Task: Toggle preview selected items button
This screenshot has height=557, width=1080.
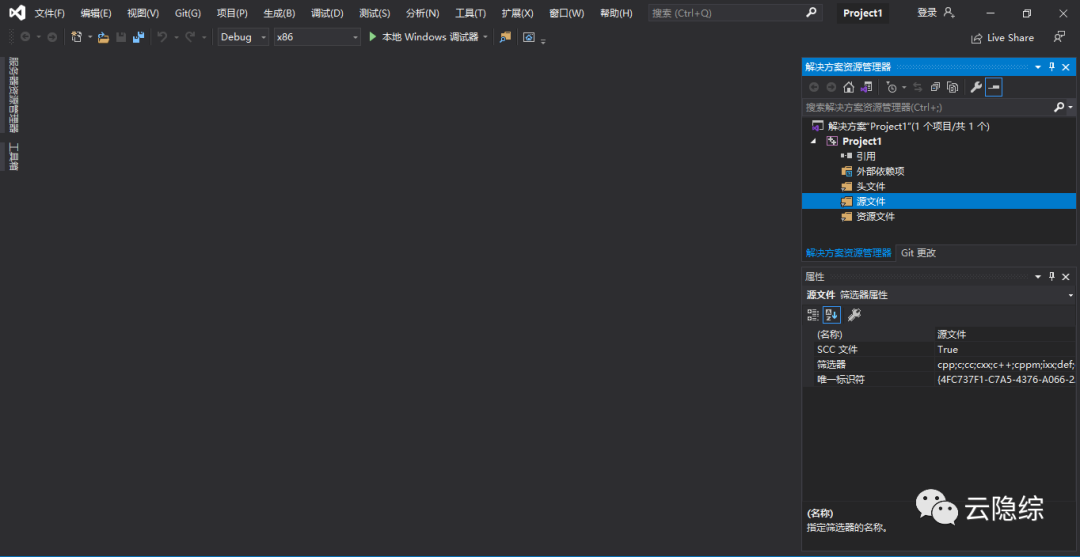Action: 993,87
